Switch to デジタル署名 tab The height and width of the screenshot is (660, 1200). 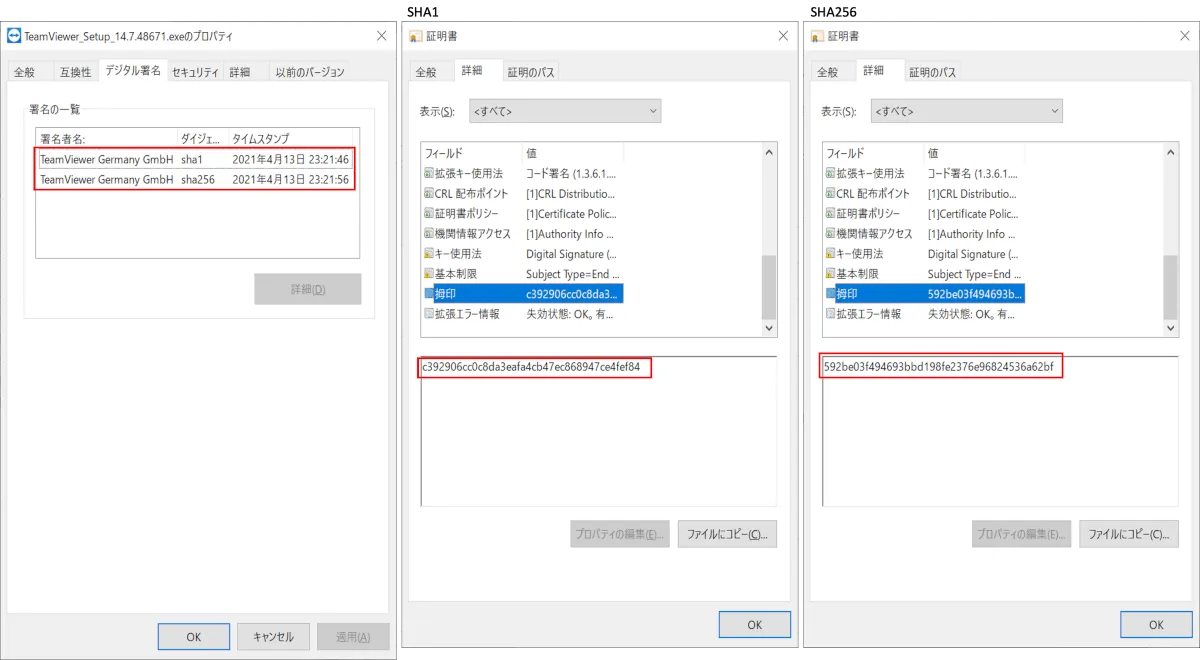(133, 70)
